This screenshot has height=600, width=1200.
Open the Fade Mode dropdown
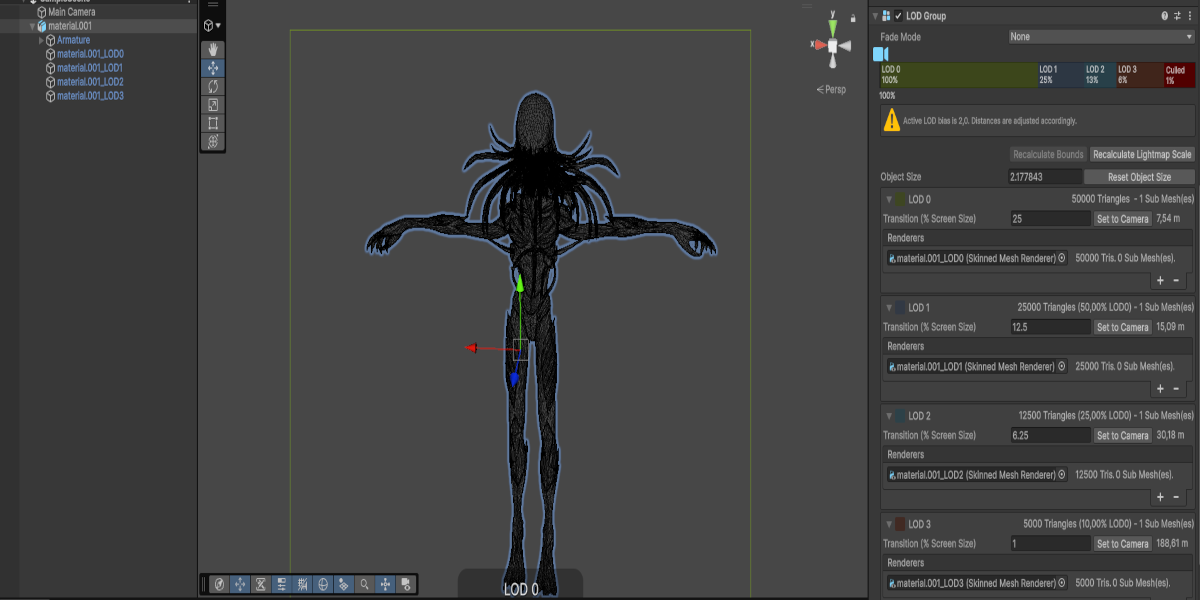[1101, 37]
